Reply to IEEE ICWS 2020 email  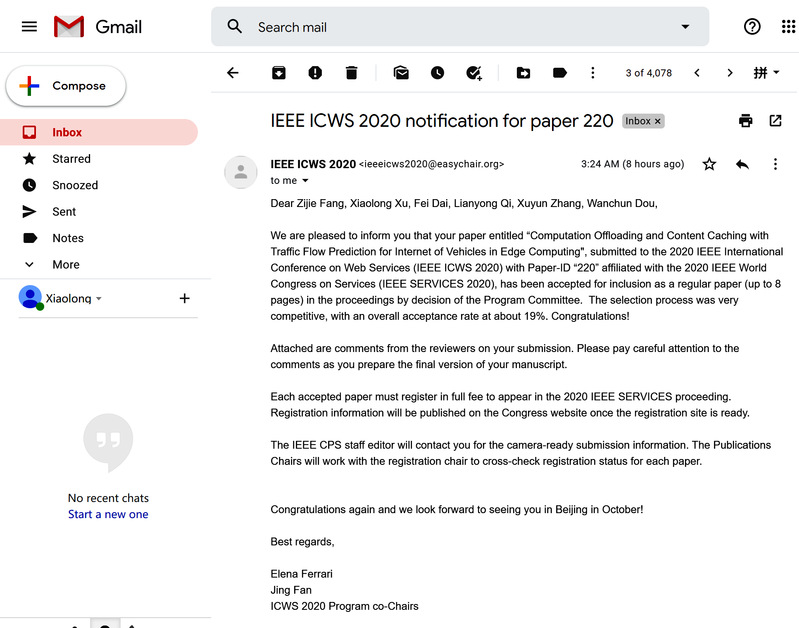pos(742,164)
